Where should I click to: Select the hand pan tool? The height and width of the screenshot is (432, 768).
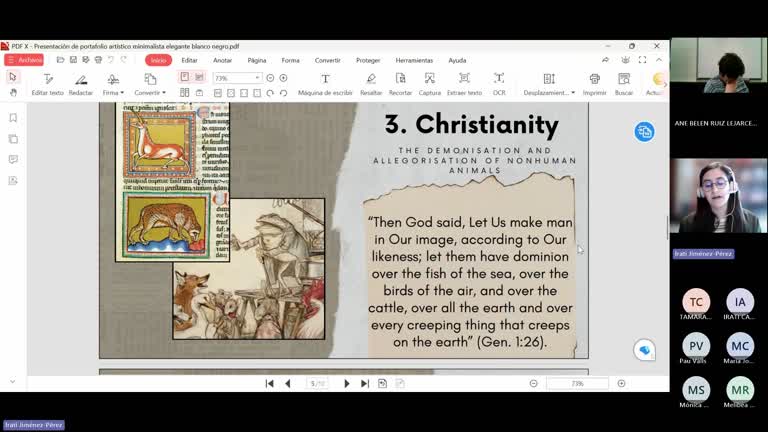(x=13, y=92)
